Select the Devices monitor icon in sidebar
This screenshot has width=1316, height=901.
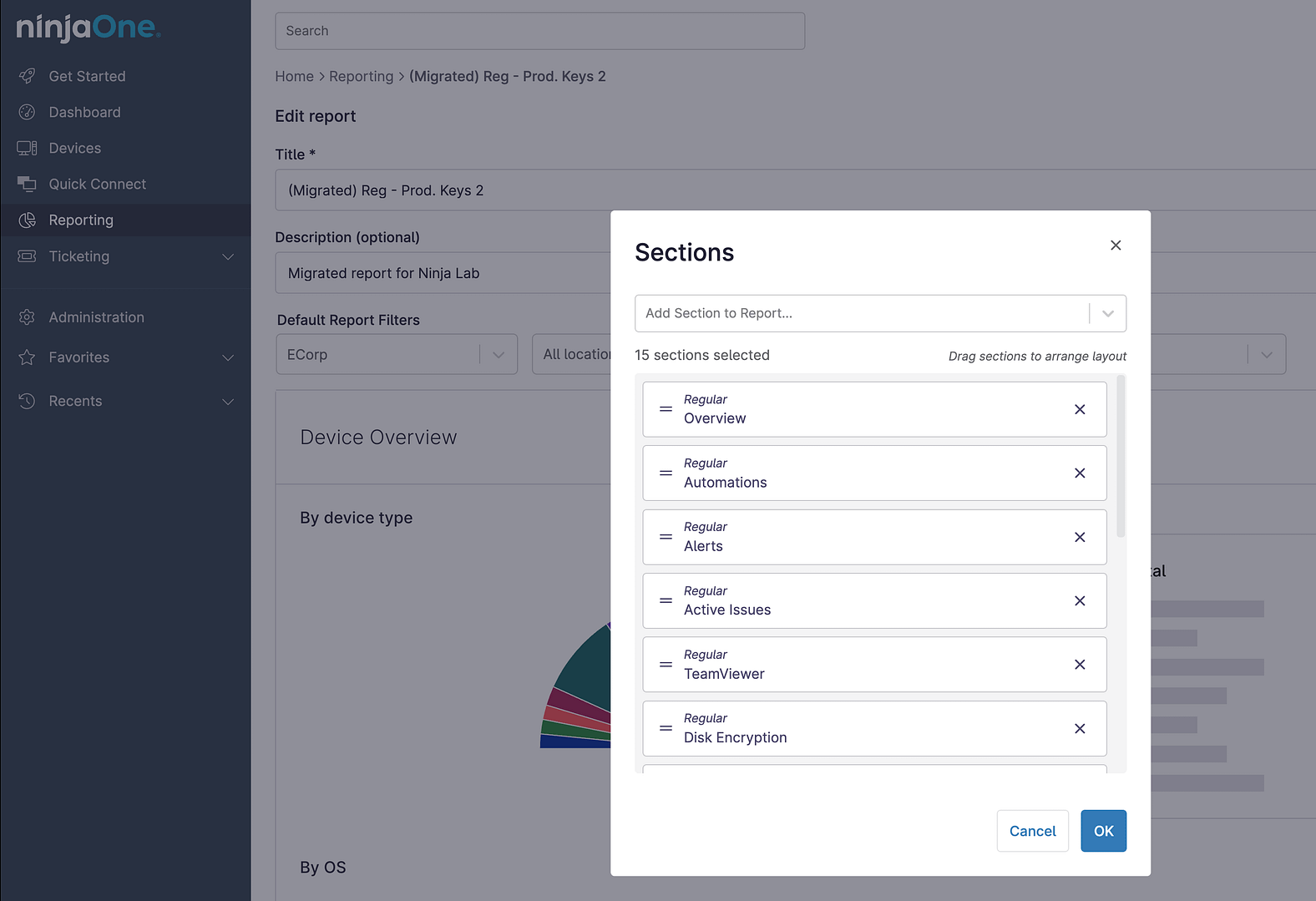point(28,148)
